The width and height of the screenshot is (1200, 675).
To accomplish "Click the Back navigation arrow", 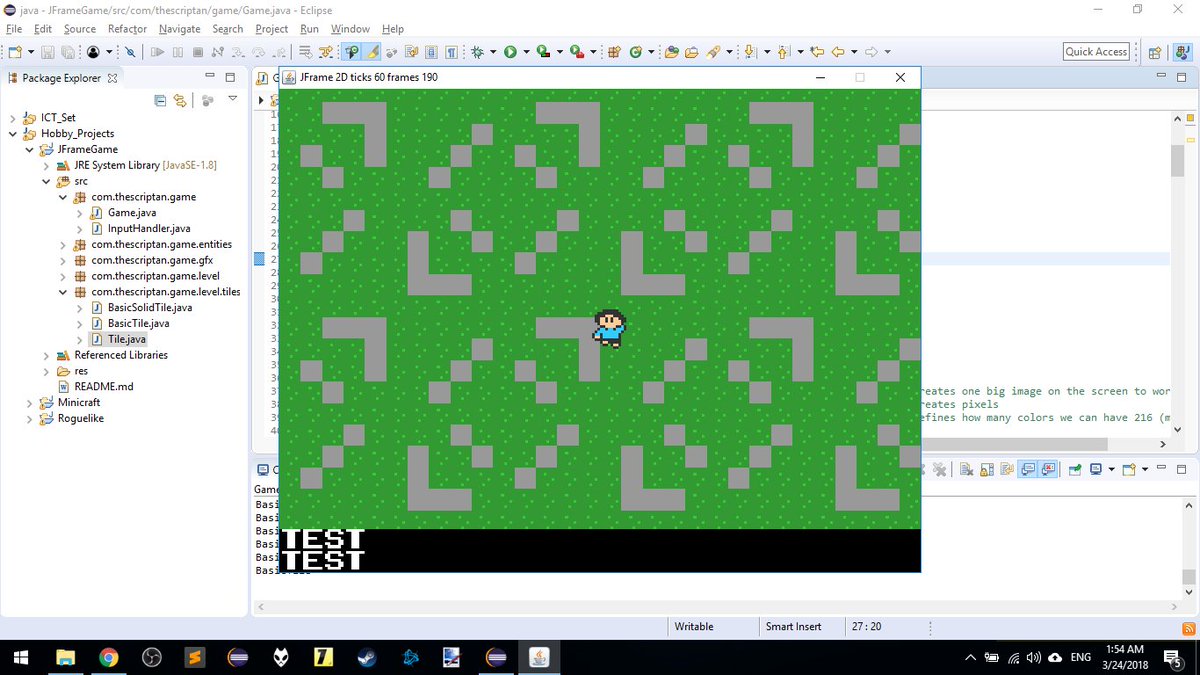I will point(839,52).
